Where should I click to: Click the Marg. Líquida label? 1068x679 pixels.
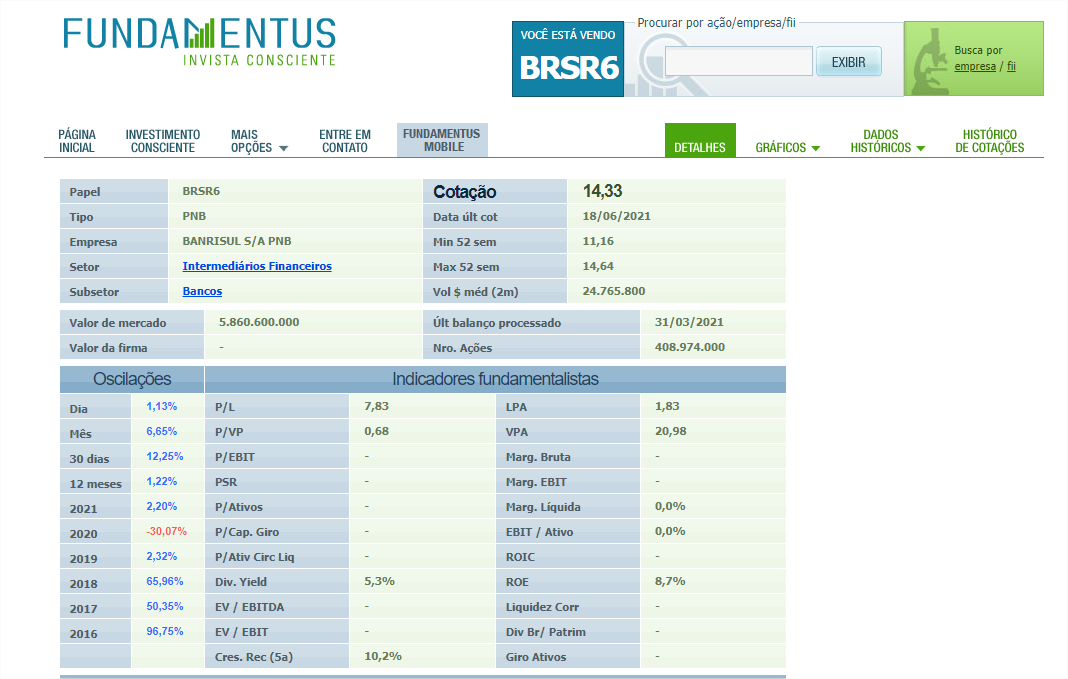point(543,507)
